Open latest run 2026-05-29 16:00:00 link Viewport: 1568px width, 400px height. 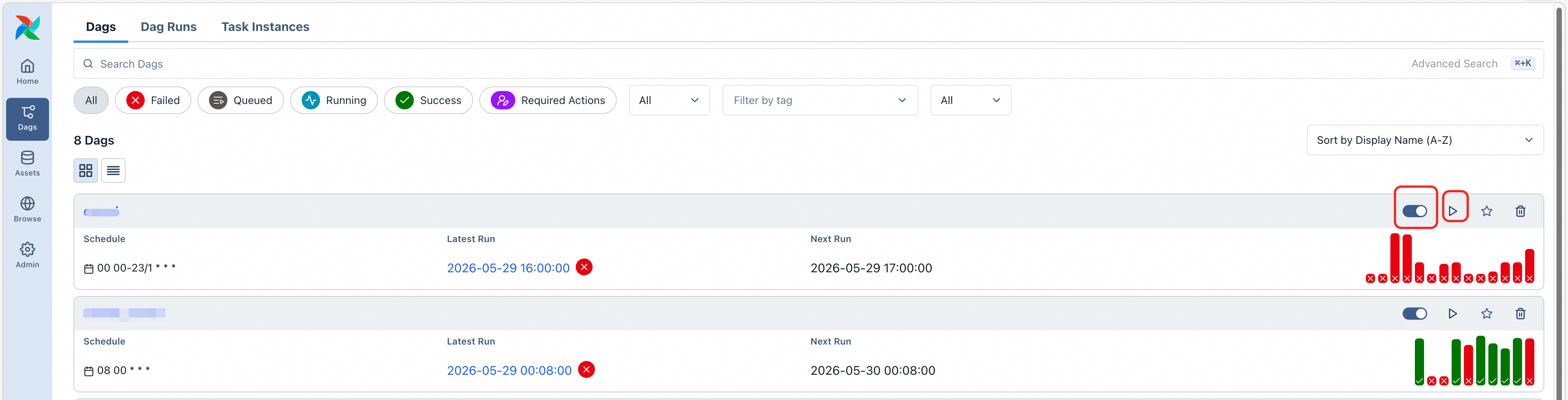(508, 268)
